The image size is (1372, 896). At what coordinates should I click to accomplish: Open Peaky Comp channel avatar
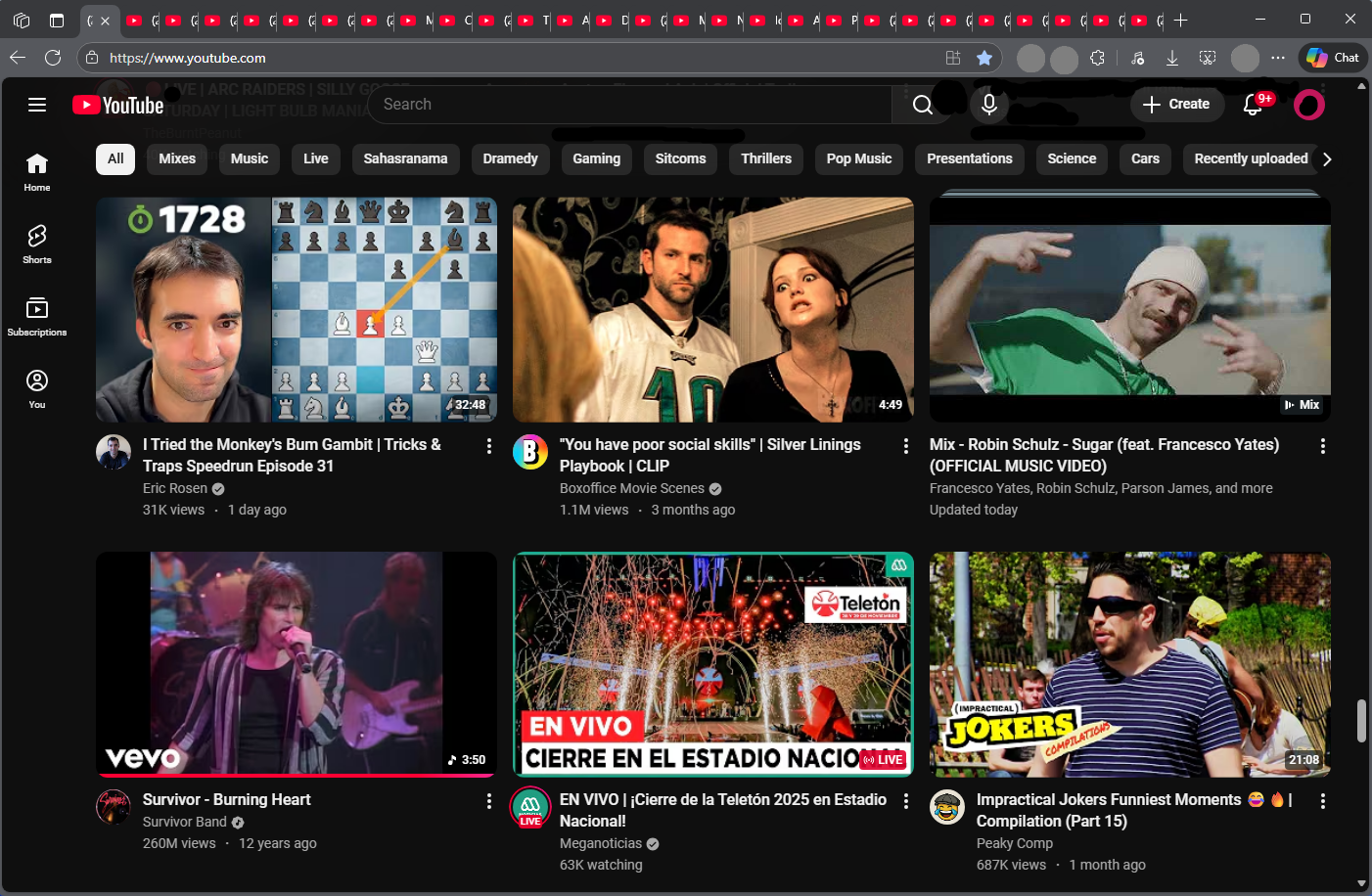point(947,807)
